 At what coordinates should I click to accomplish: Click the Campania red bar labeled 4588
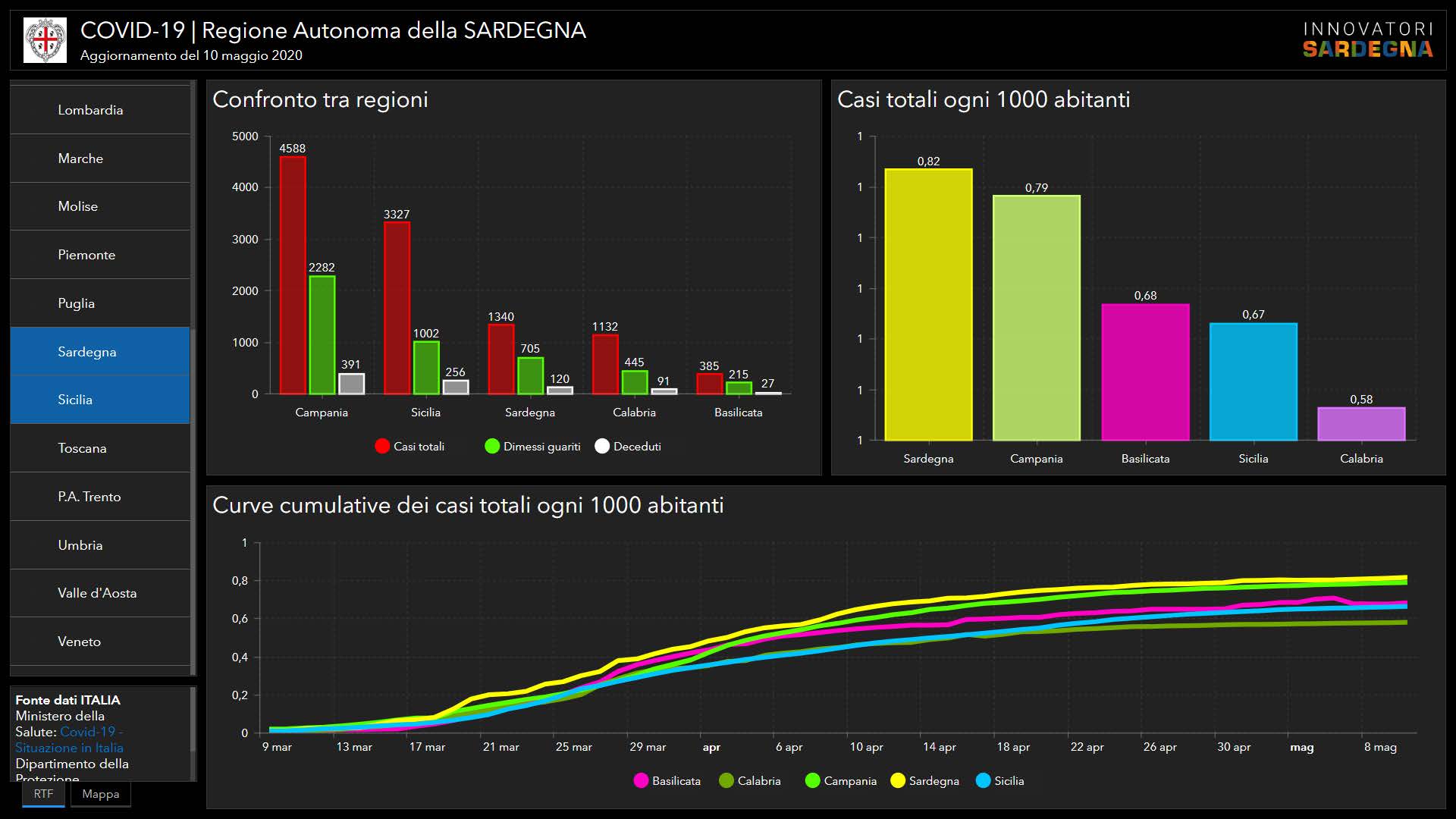(293, 275)
